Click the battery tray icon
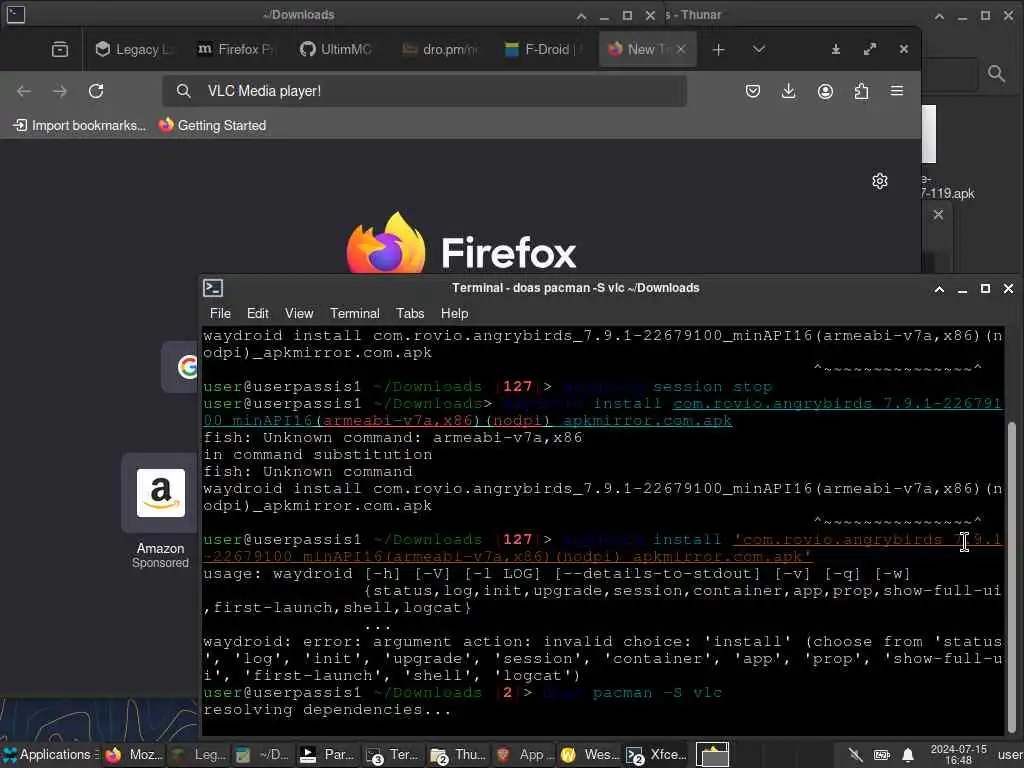1024x768 pixels. click(x=882, y=755)
